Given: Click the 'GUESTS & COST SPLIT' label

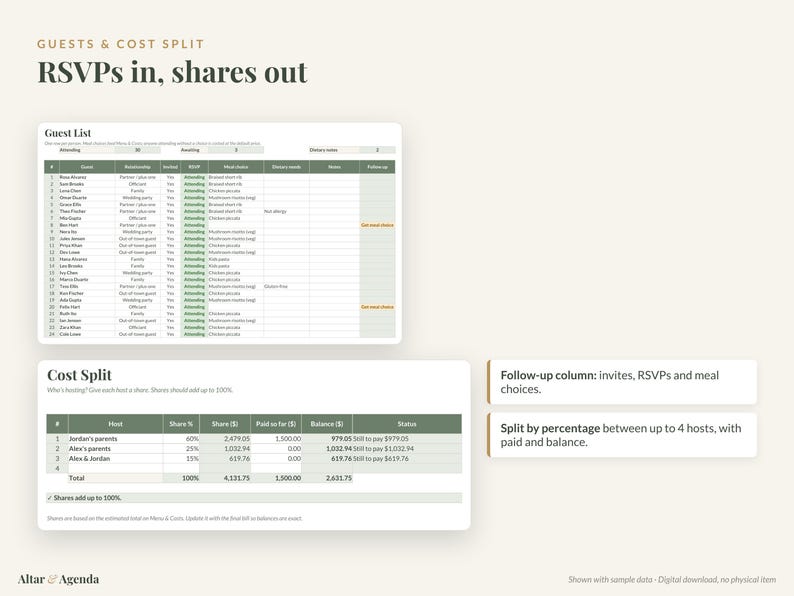Looking at the screenshot, I should (x=121, y=44).
